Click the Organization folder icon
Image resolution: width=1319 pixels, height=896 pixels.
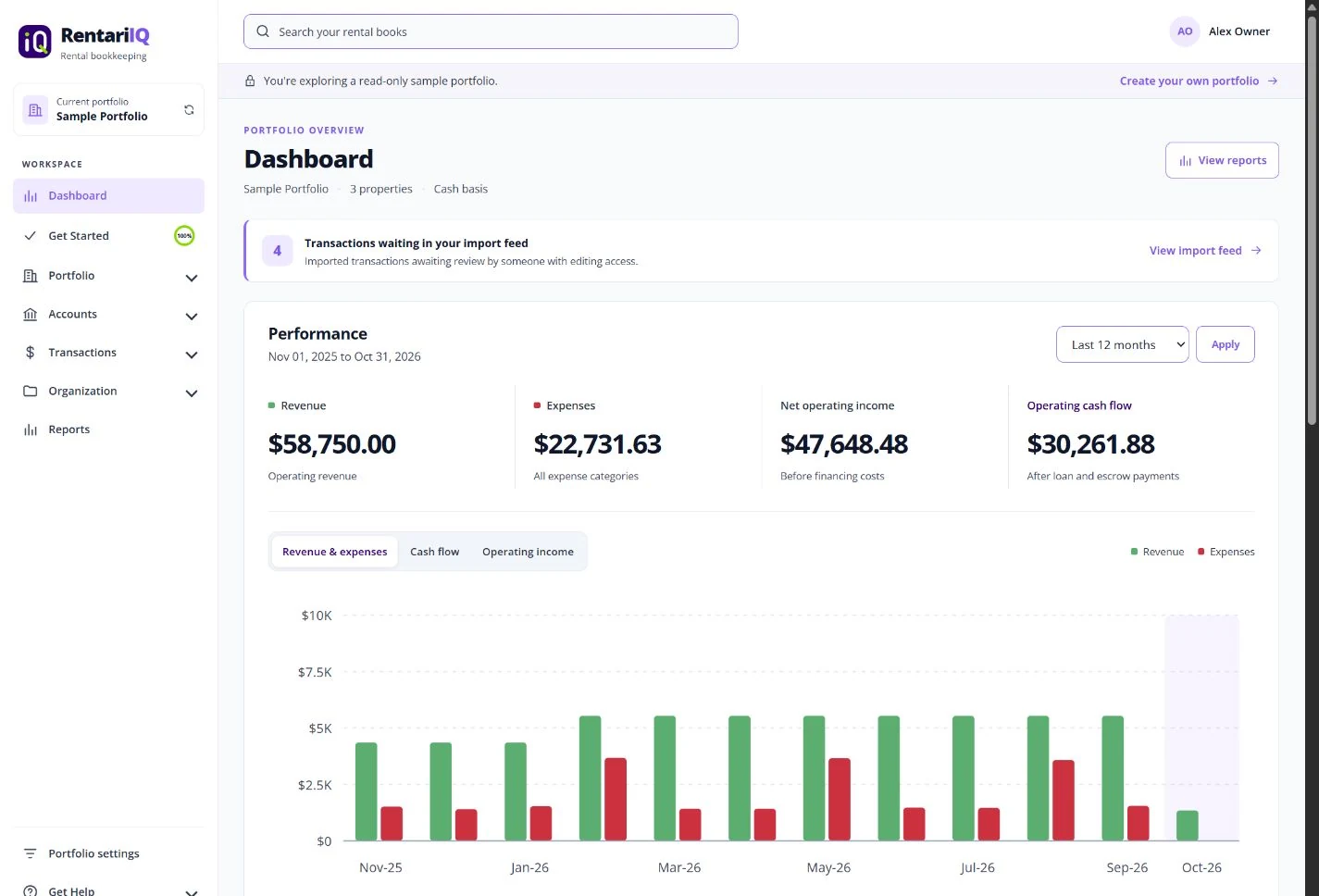31,392
